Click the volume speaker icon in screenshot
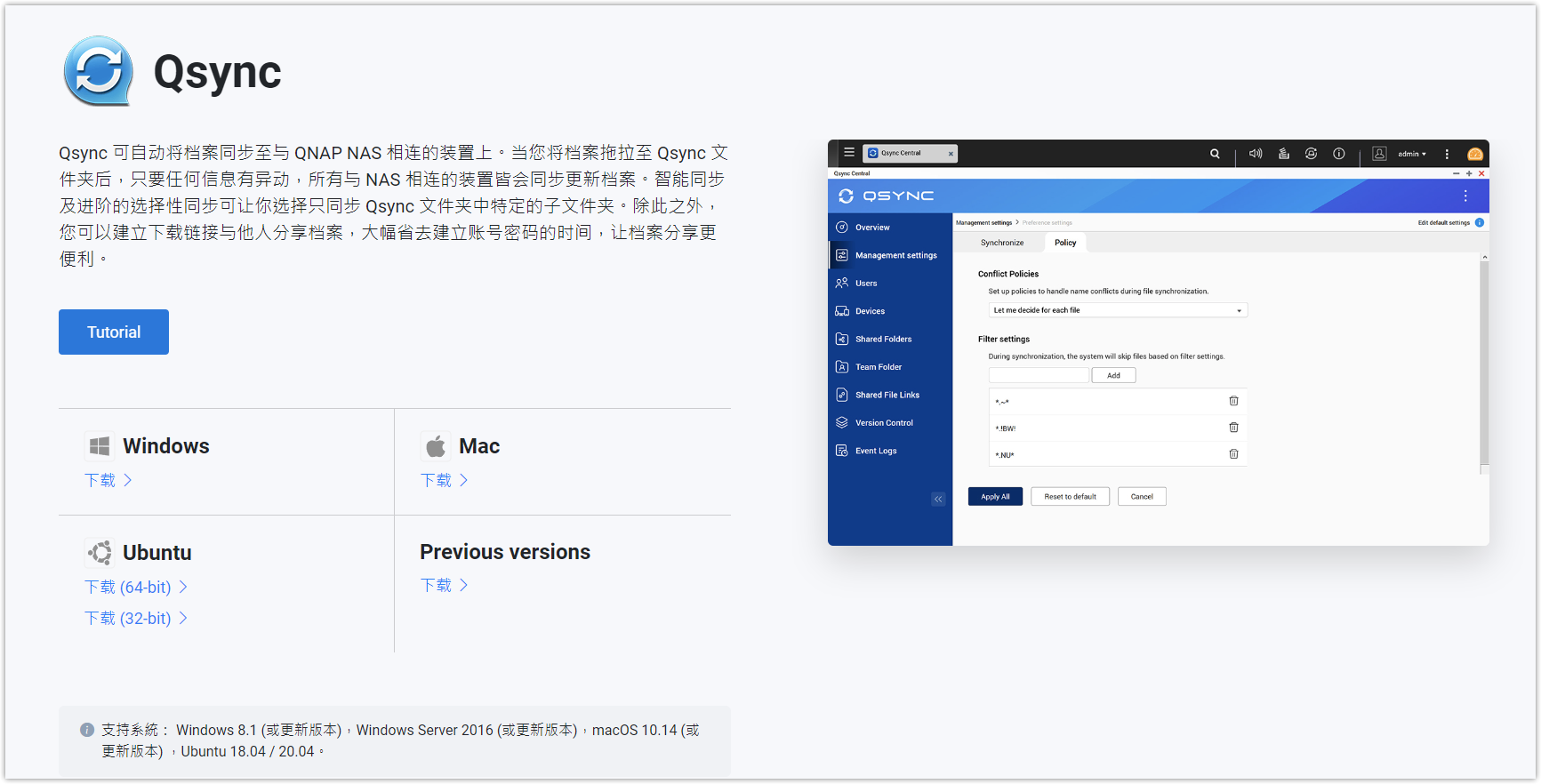The width and height of the screenshot is (1541, 784). [1256, 154]
